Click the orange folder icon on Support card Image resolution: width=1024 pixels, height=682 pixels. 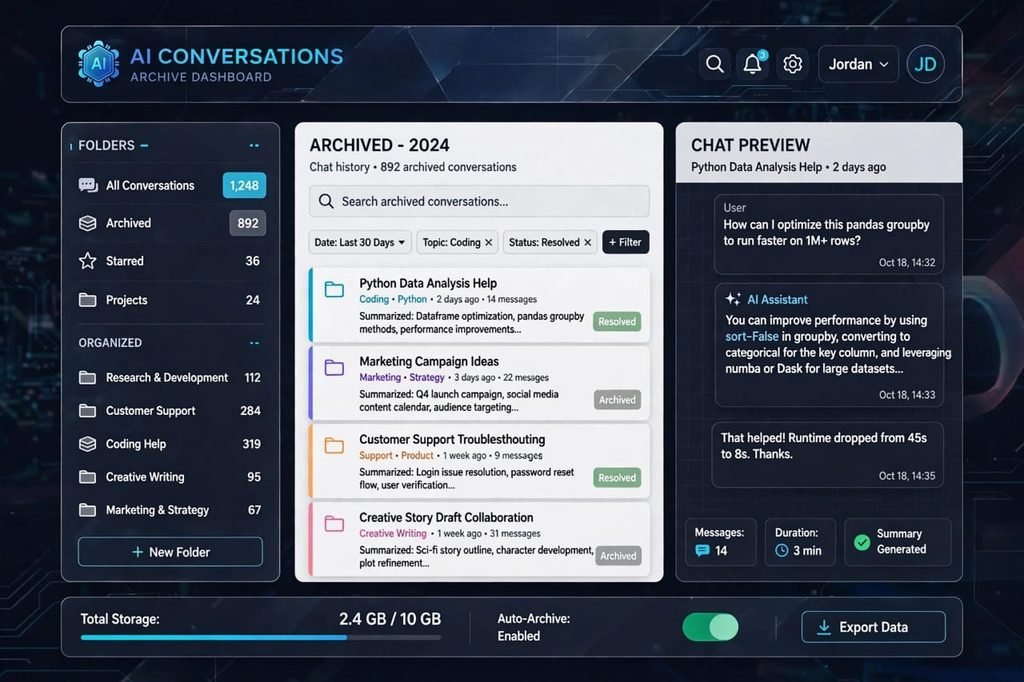(334, 446)
